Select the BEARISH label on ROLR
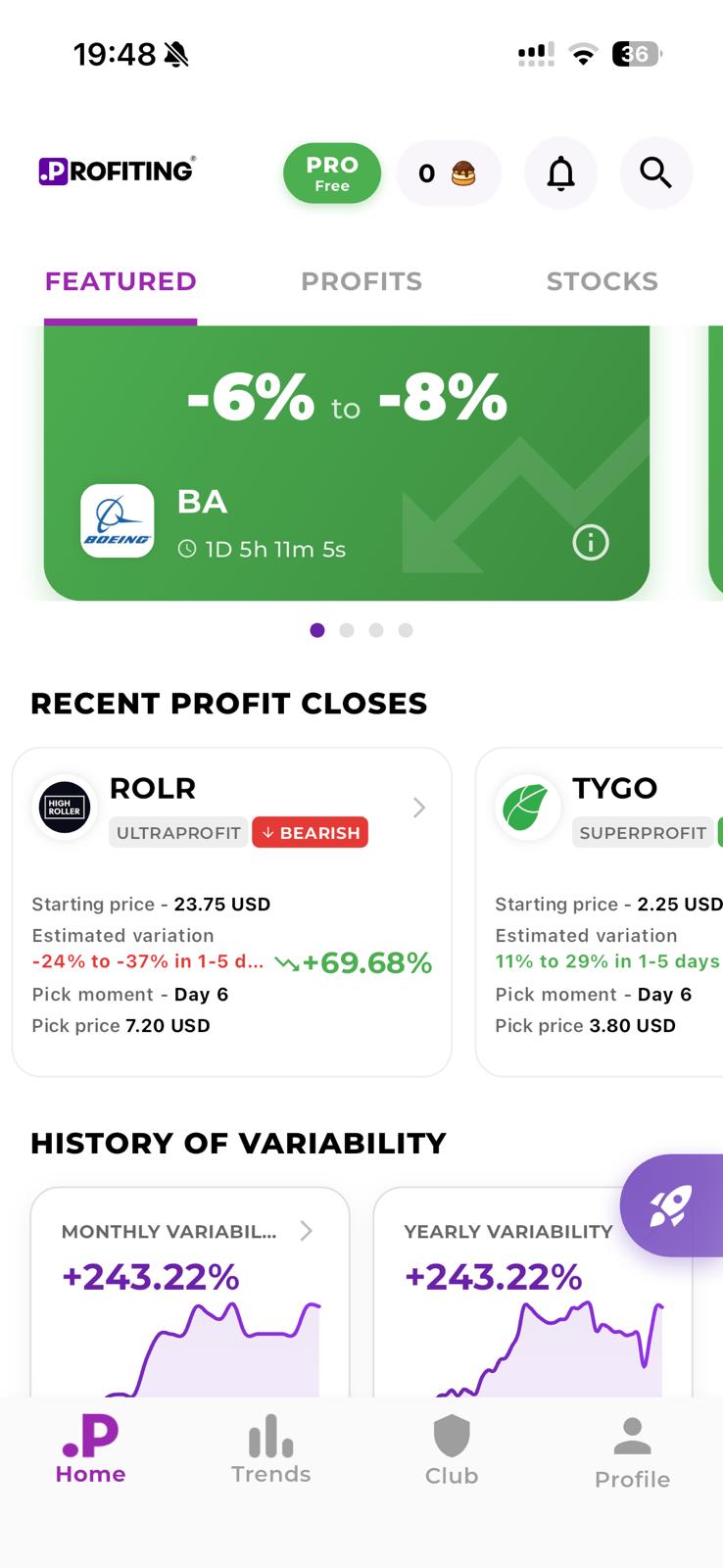The height and width of the screenshot is (1568, 723). tap(310, 832)
